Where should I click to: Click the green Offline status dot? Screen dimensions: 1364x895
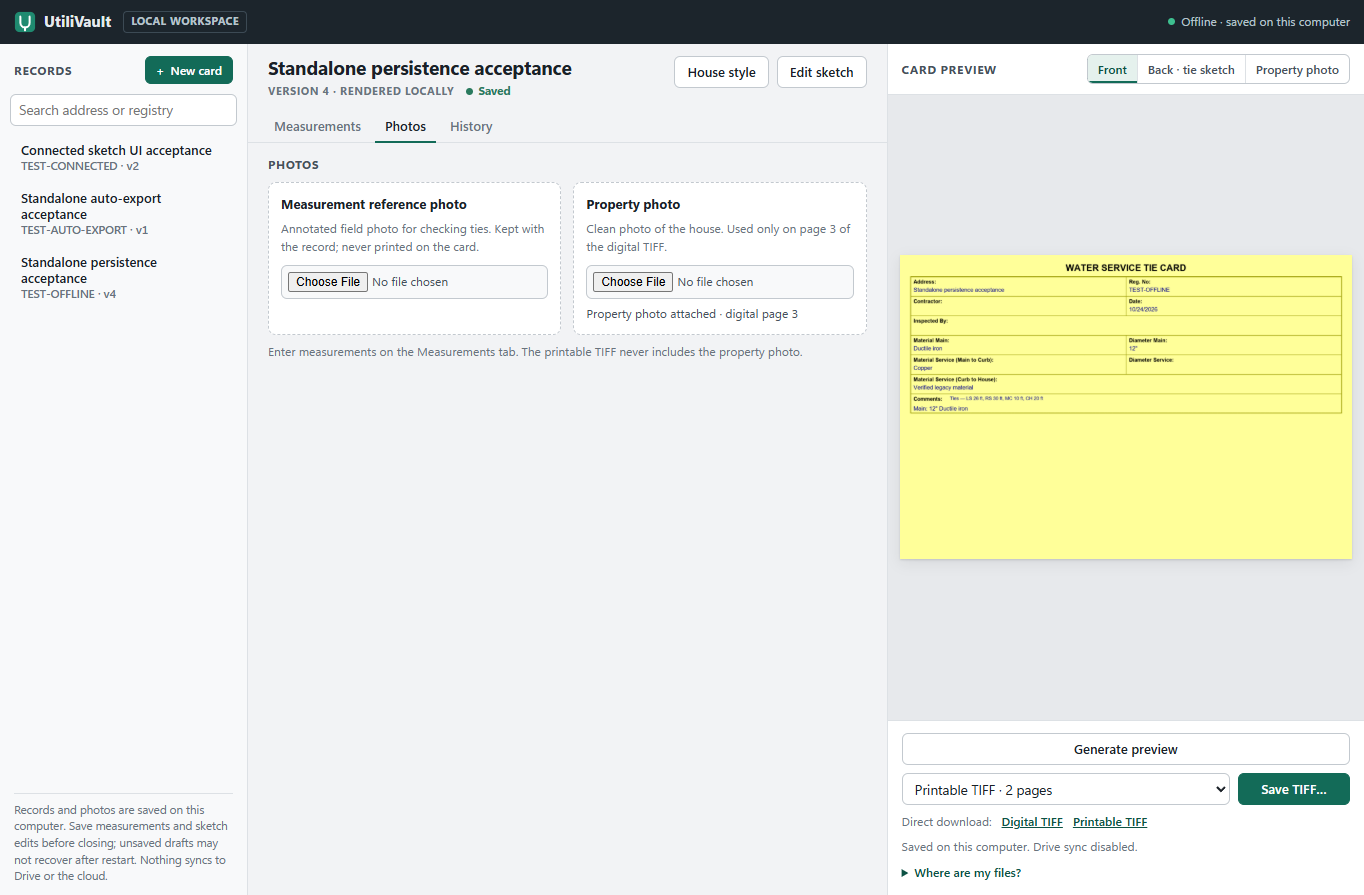coord(1172,22)
